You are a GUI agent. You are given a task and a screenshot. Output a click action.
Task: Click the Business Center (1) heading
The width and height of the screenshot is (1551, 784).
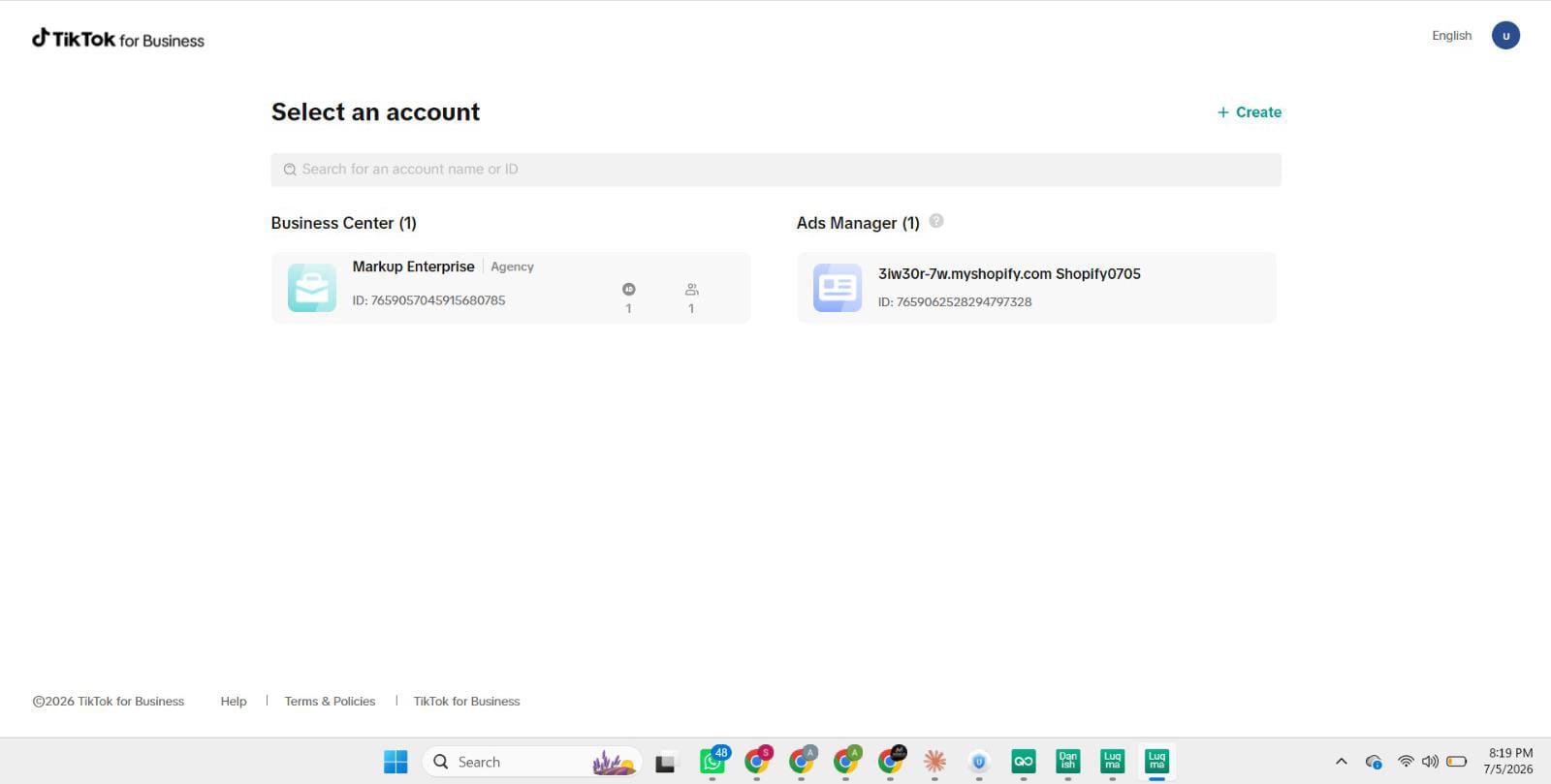pos(344,223)
